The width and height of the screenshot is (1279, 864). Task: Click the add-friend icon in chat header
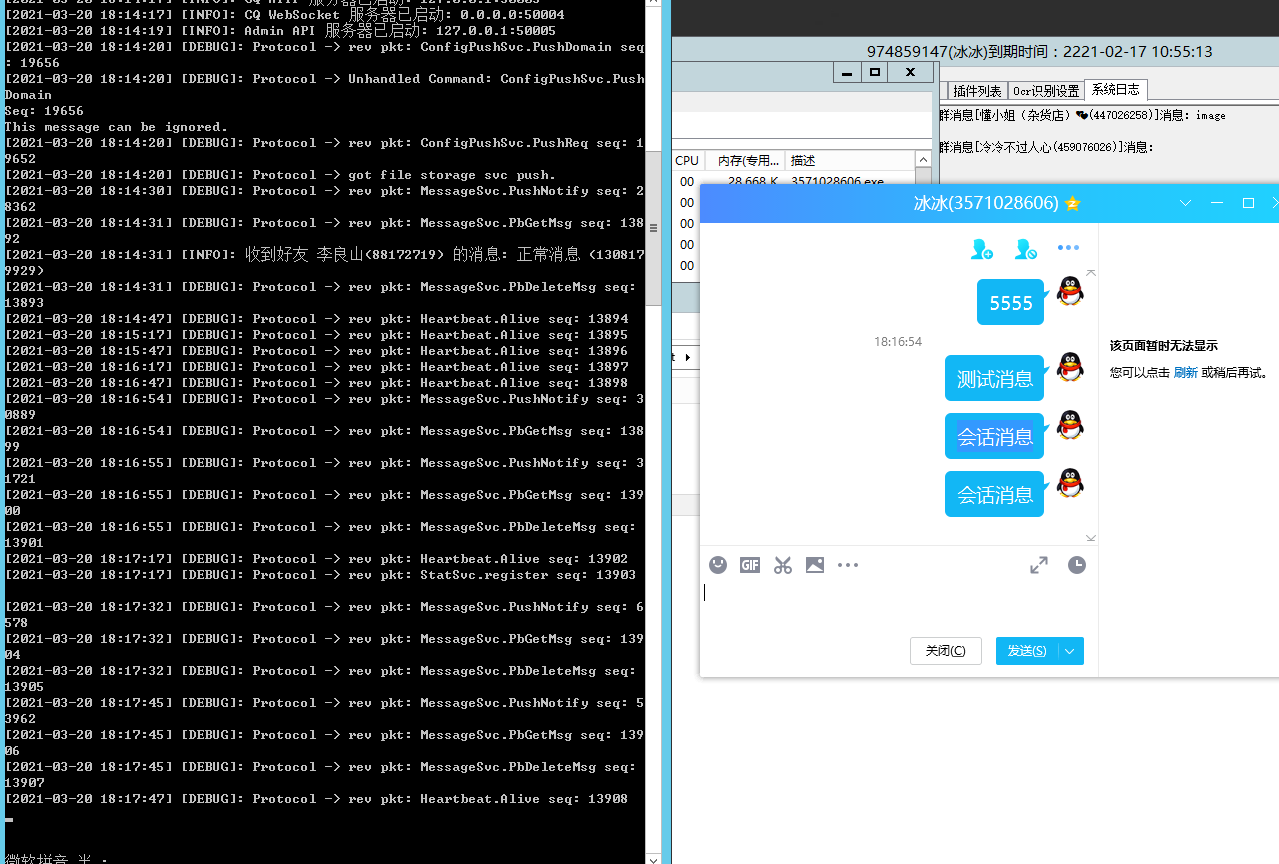point(982,249)
